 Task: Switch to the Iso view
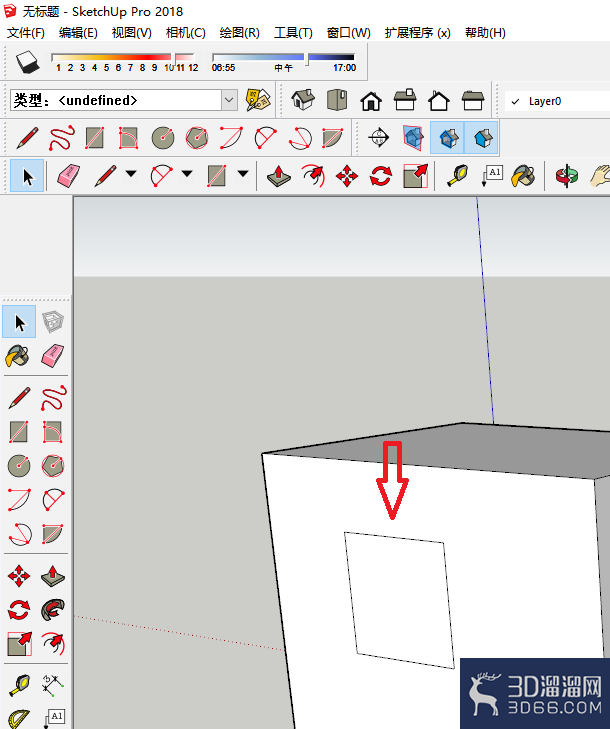coord(303,100)
